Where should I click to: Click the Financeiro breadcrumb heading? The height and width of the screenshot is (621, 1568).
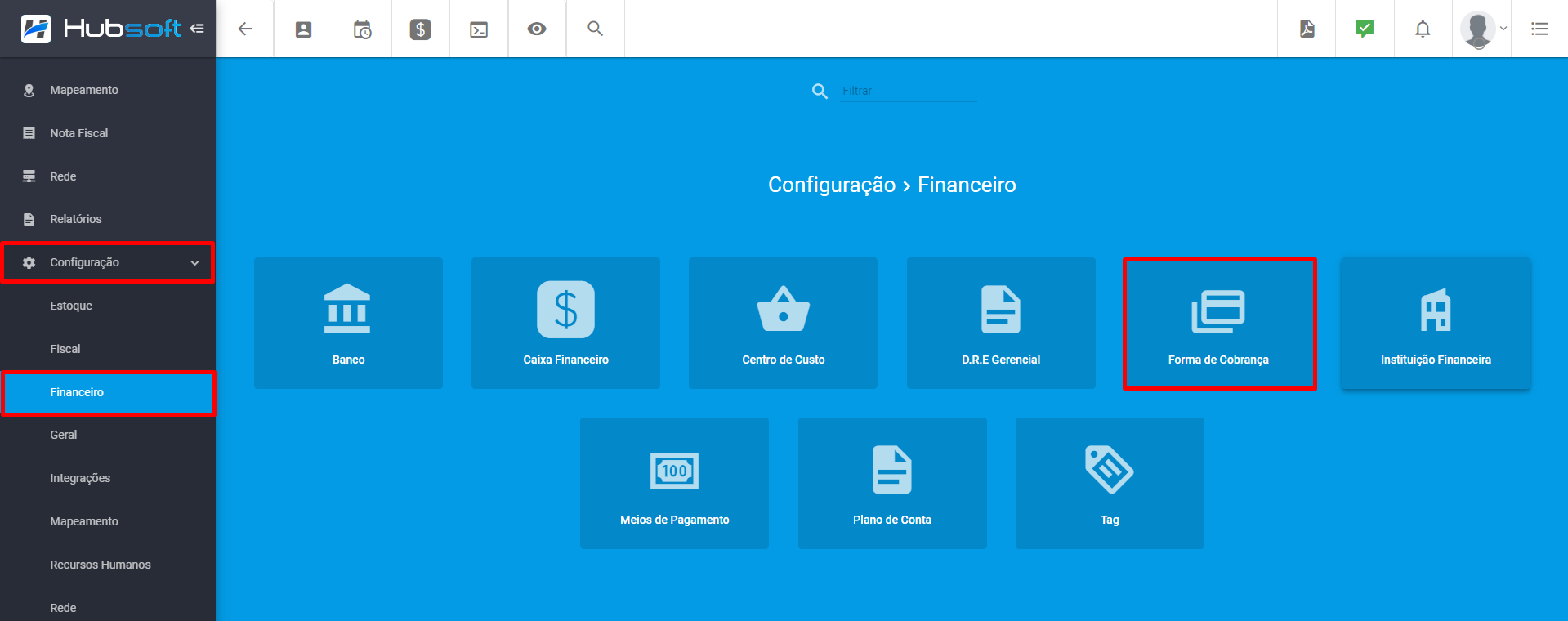coord(967,185)
